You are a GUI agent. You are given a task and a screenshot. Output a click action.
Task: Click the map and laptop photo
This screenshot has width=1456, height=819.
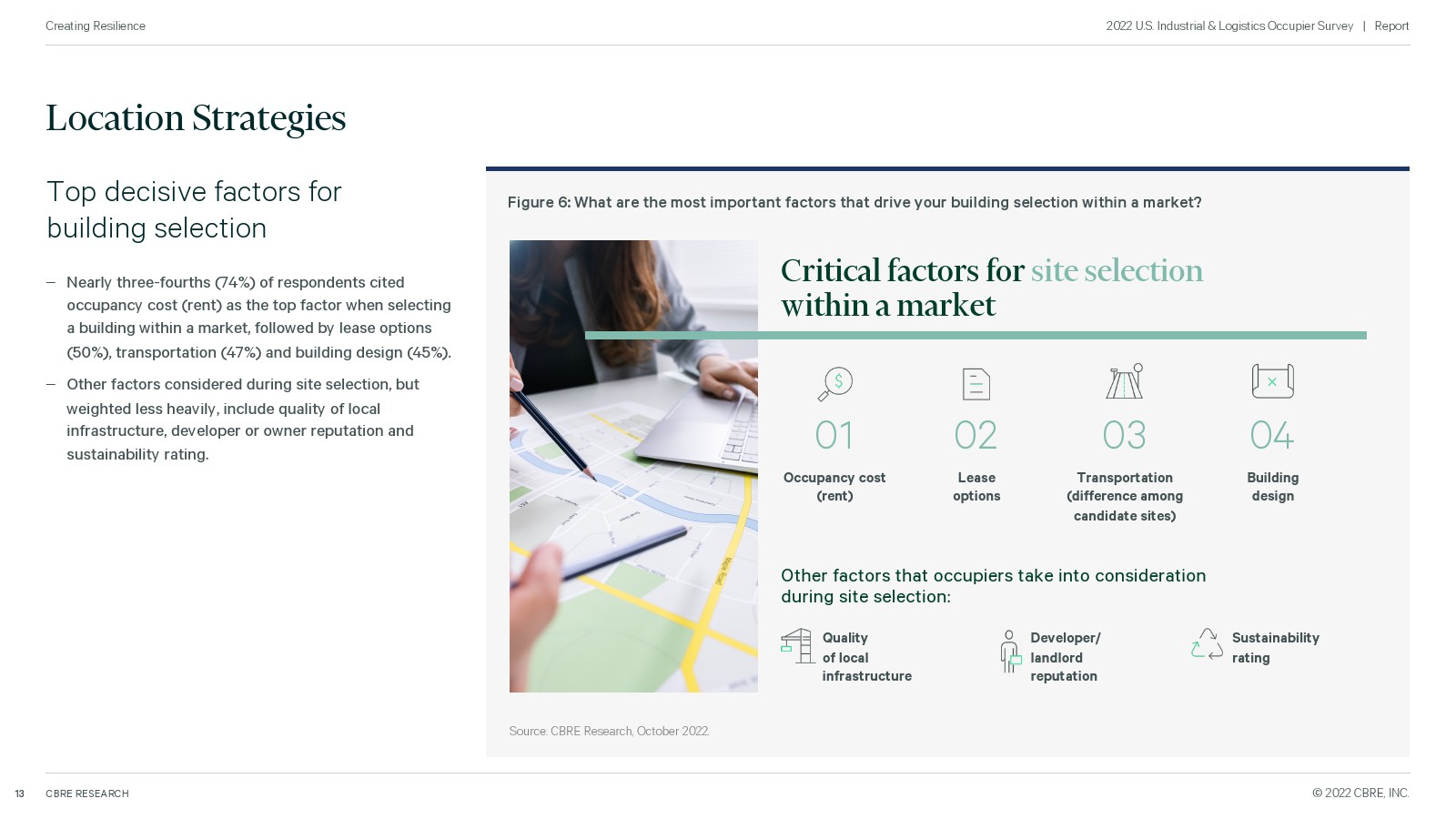[x=633, y=466]
